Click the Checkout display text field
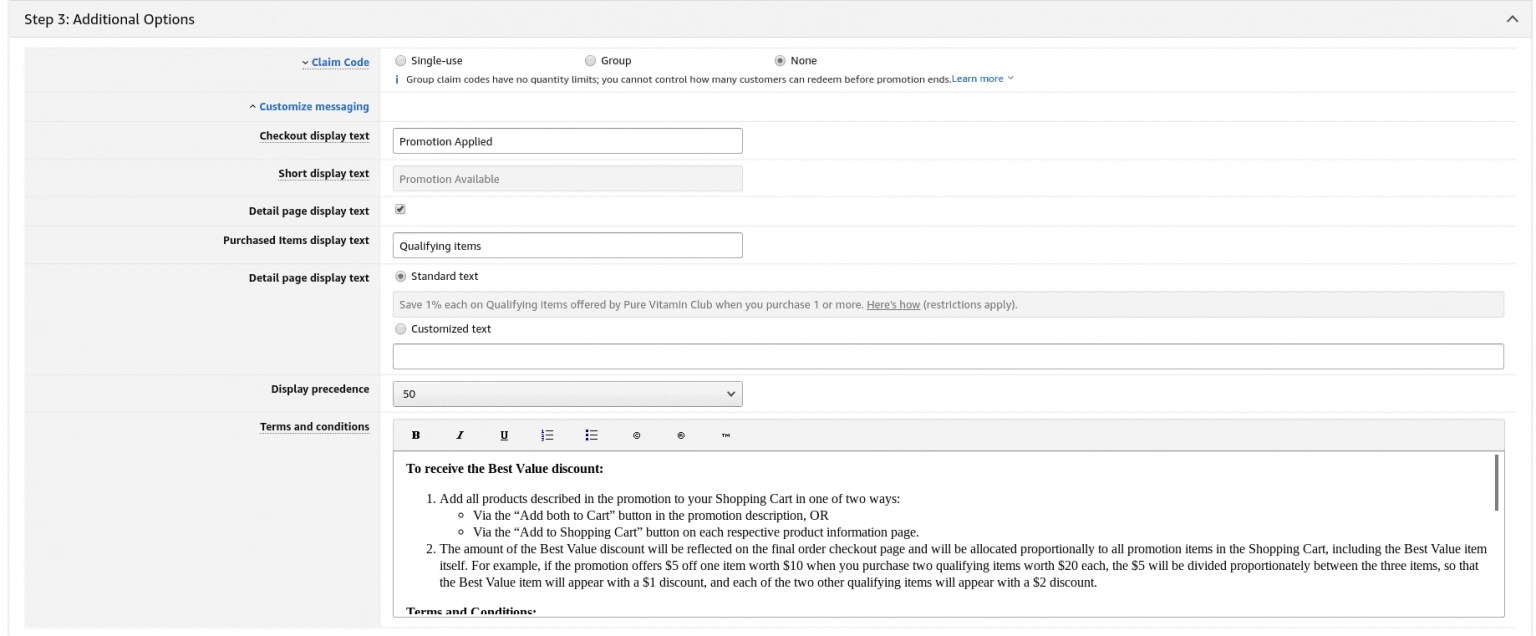The height and width of the screenshot is (636, 1536). point(567,140)
